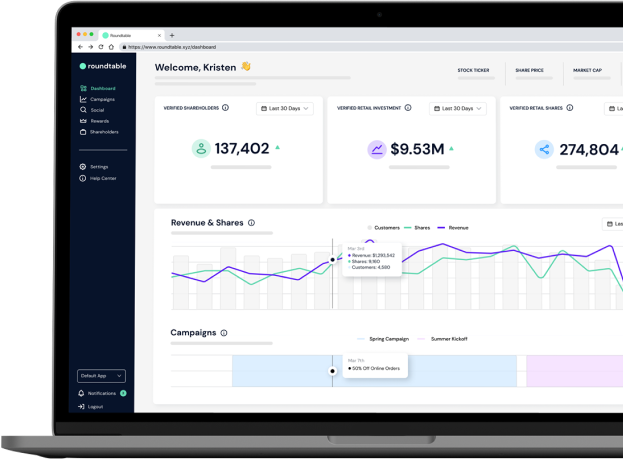Image resolution: width=623 pixels, height=459 pixels.
Task: Click the Dashboard icon in sidebar
Action: (x=83, y=88)
